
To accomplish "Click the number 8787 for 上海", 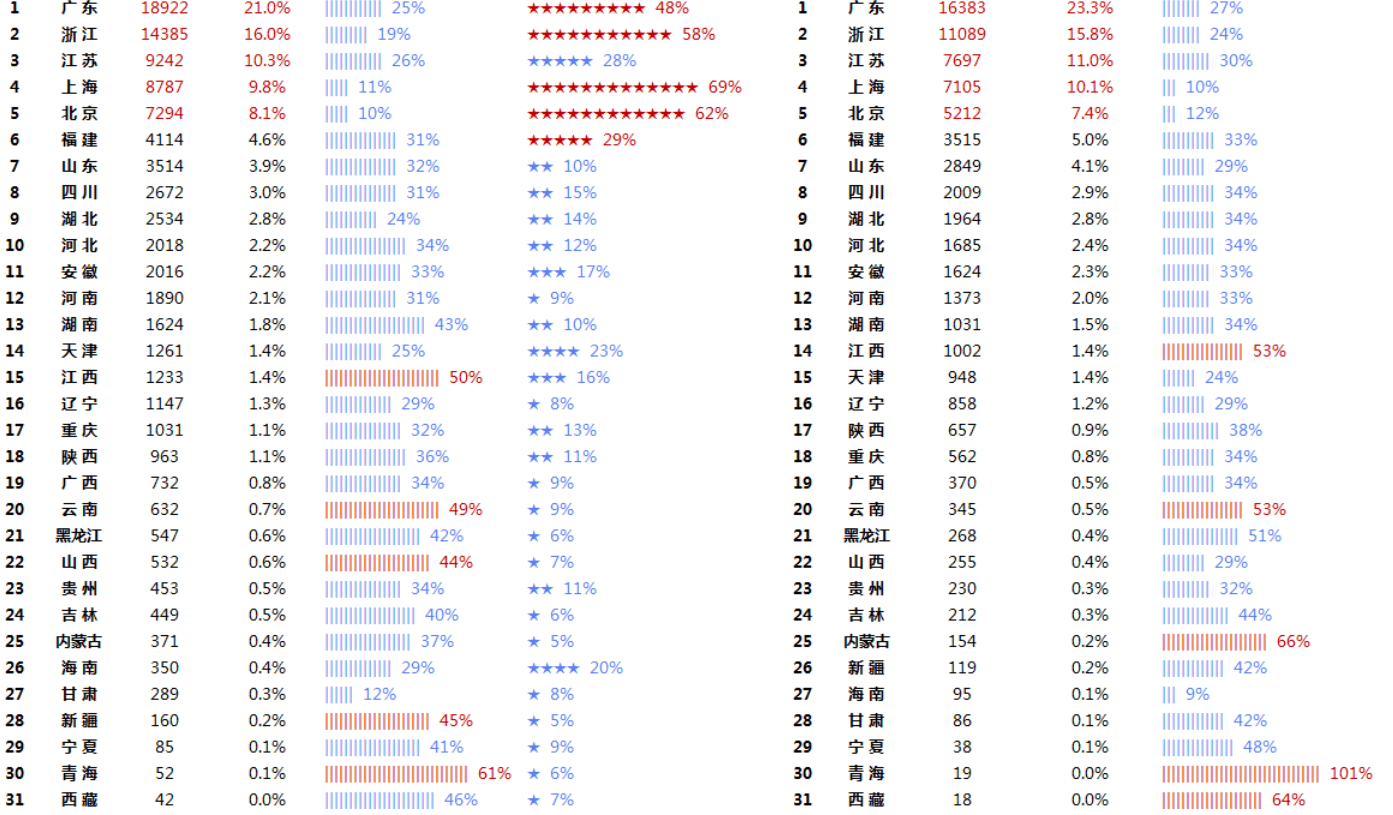I will point(164,87).
